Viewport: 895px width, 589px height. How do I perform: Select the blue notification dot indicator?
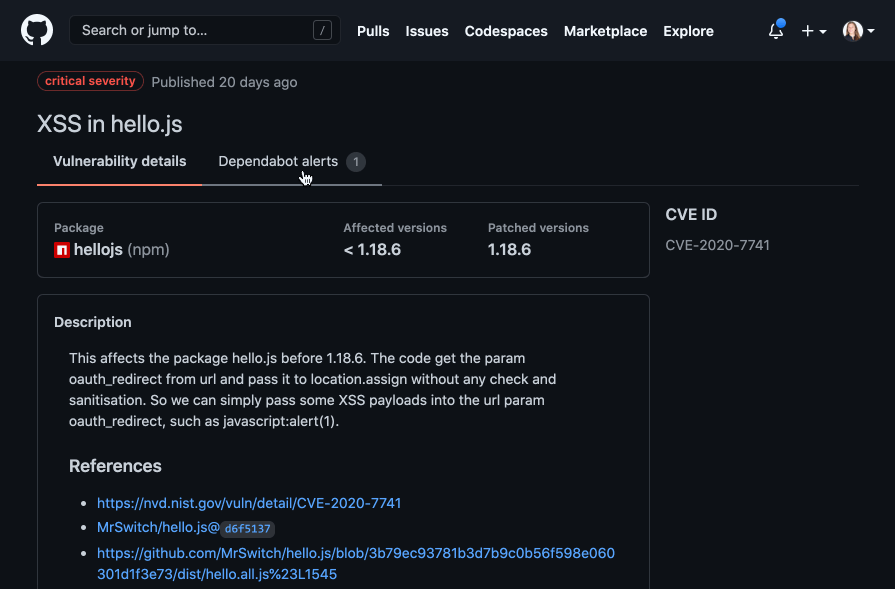[783, 21]
